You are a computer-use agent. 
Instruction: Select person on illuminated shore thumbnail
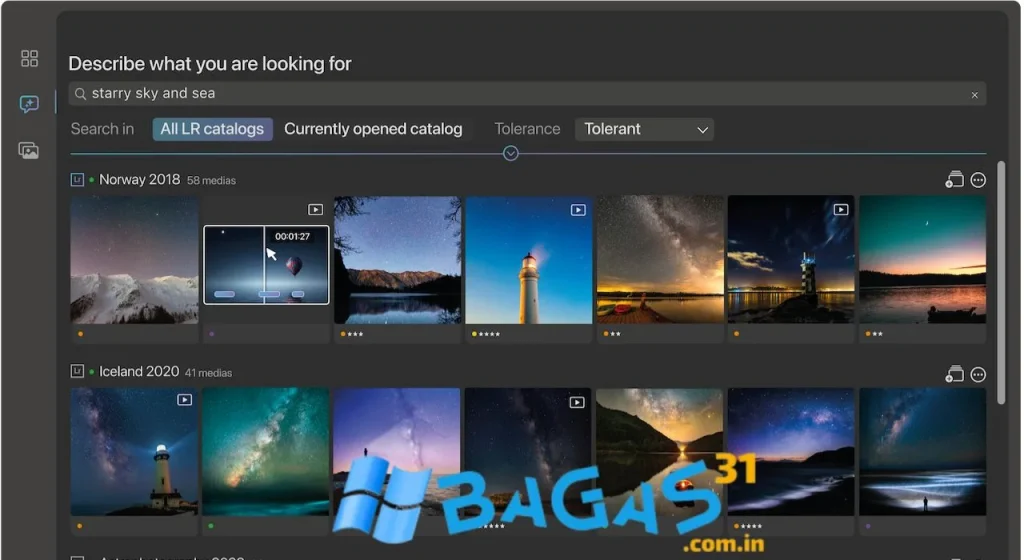click(x=923, y=452)
